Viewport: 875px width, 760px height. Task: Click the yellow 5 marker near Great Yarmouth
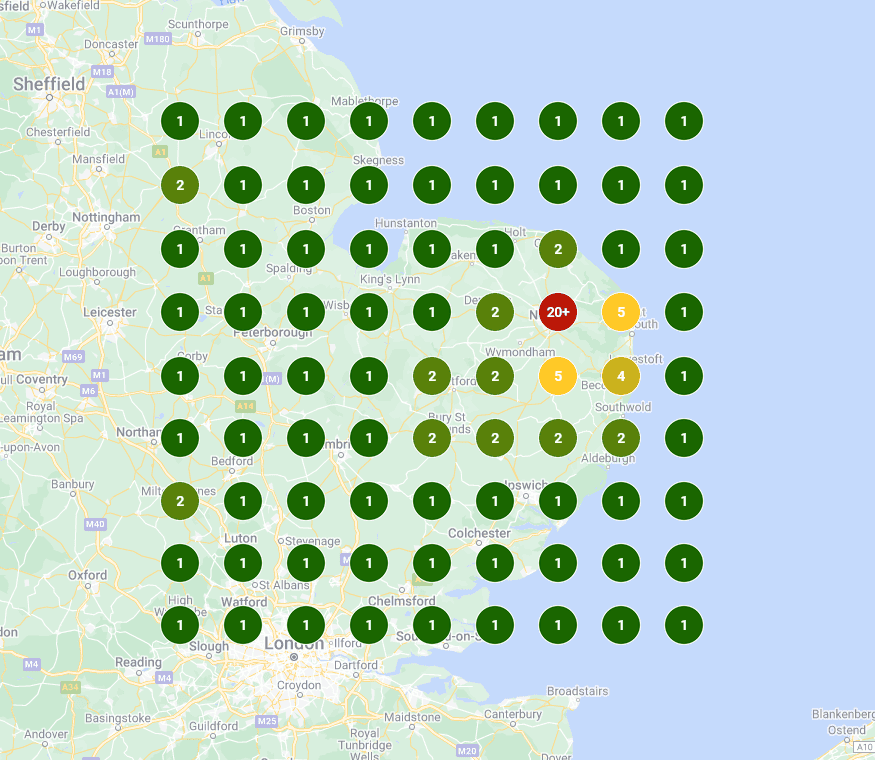[x=621, y=312]
